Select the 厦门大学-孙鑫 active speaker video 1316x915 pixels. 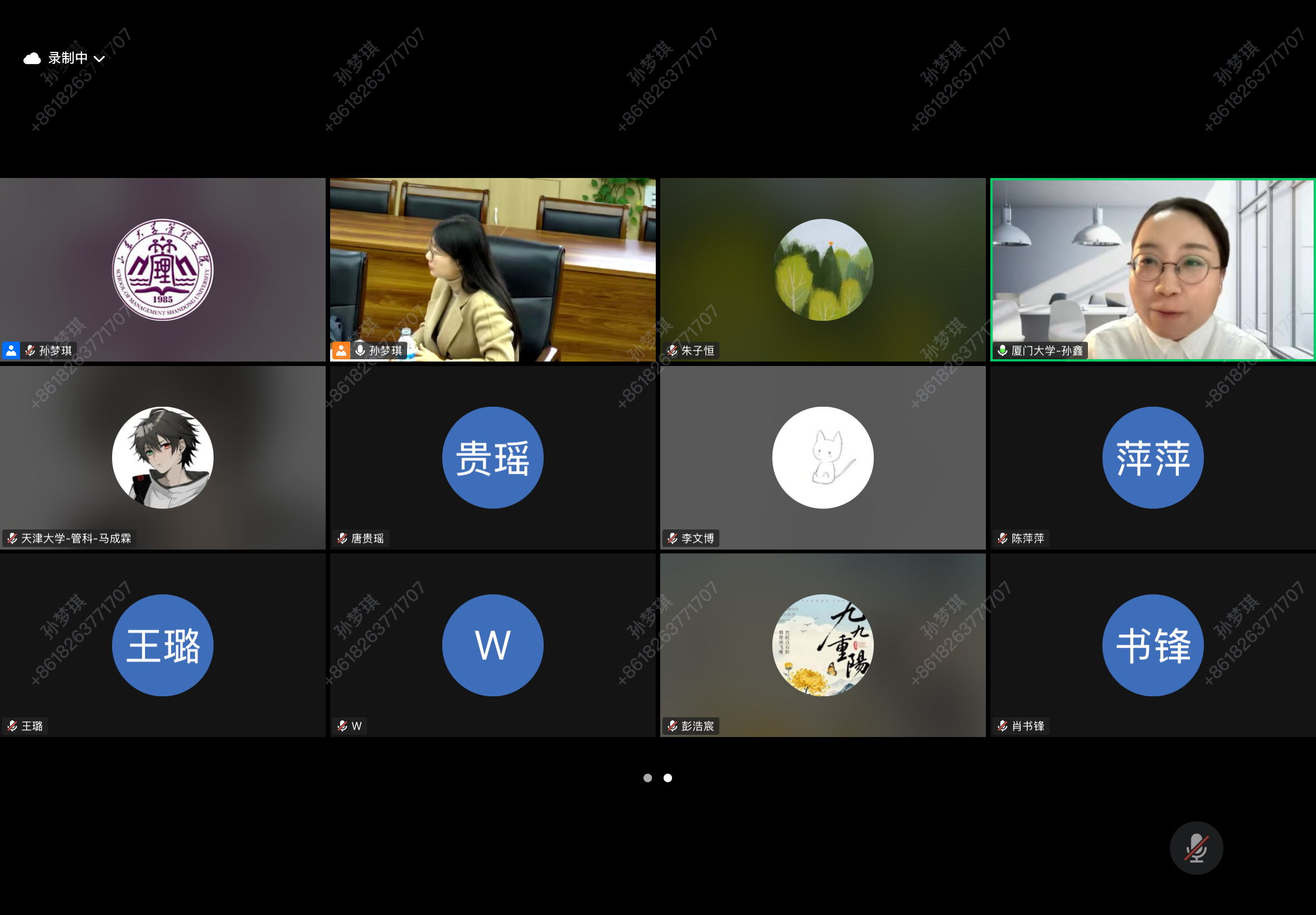click(x=1153, y=269)
